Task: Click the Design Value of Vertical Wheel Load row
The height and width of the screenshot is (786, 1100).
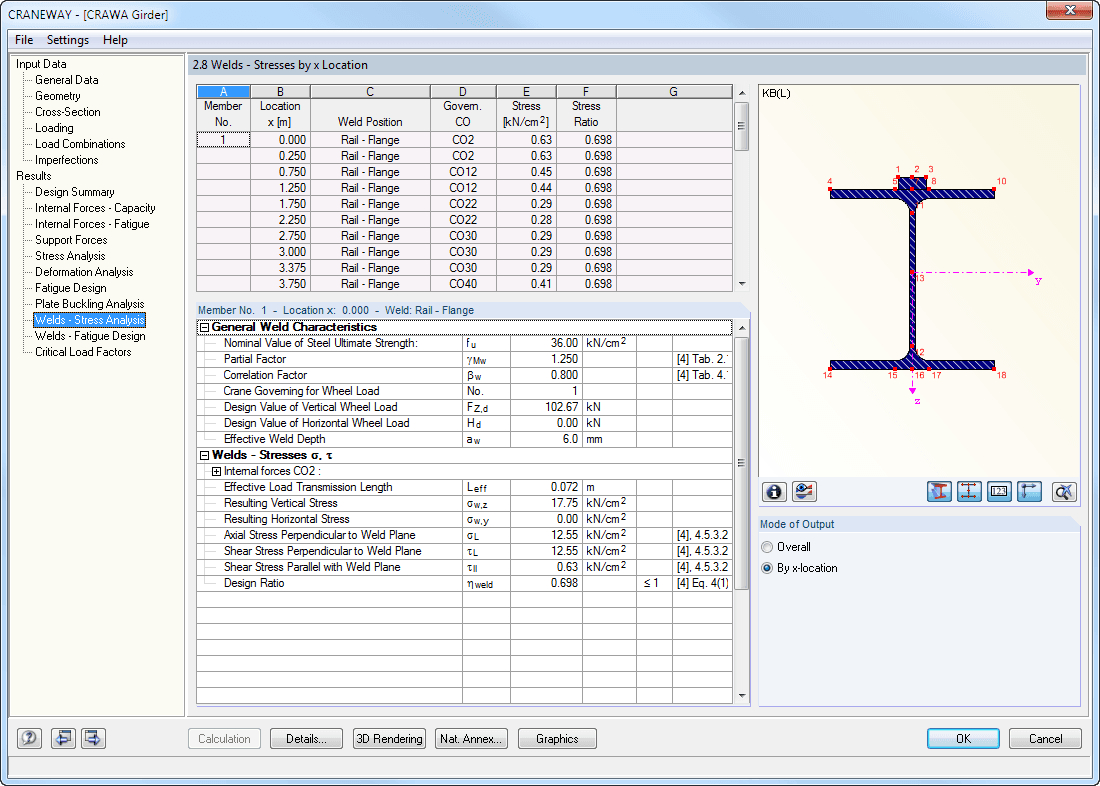Action: [464, 407]
